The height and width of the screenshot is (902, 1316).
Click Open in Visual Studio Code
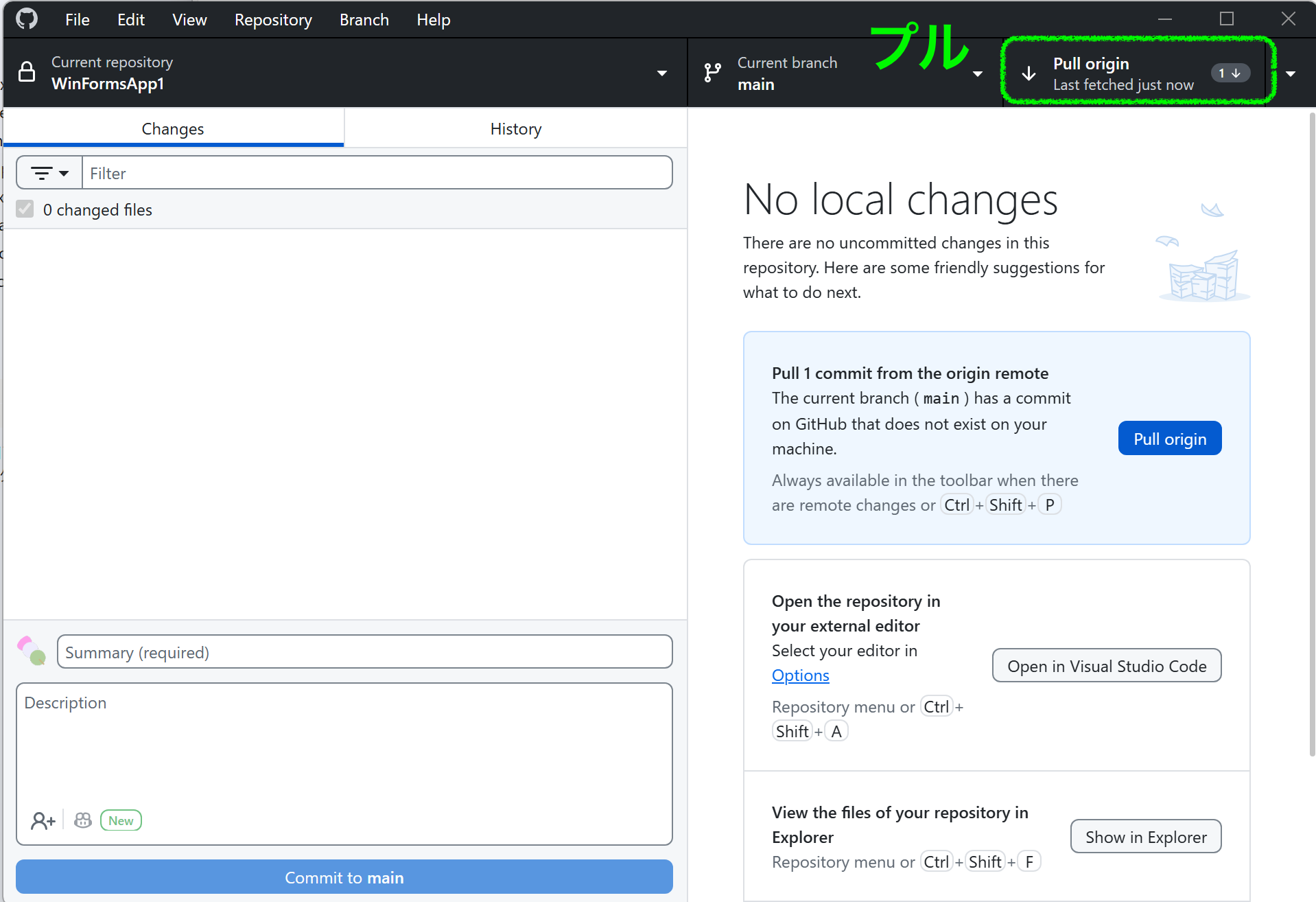point(1107,665)
